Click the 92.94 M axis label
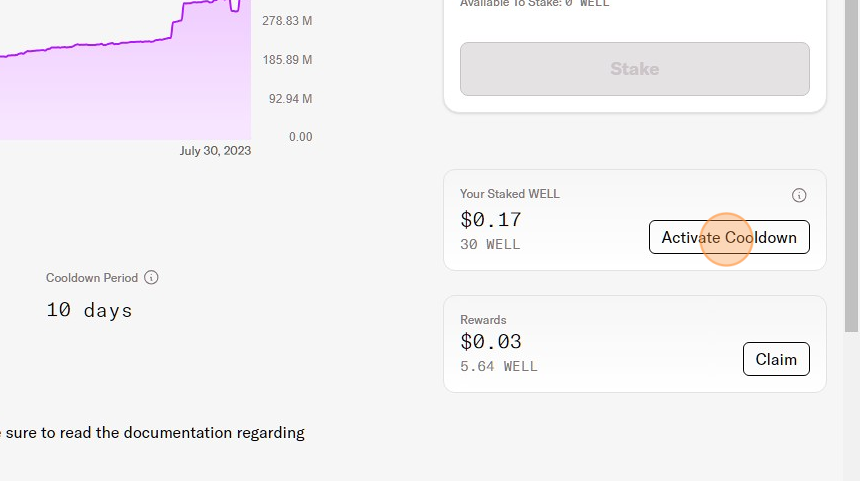860x481 pixels. point(290,98)
